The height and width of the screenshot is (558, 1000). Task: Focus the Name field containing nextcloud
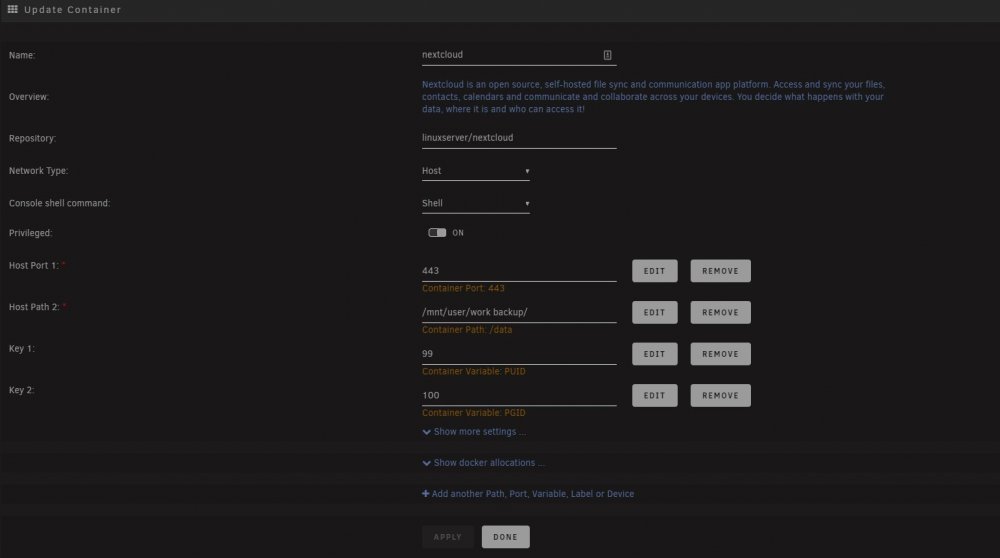point(518,55)
